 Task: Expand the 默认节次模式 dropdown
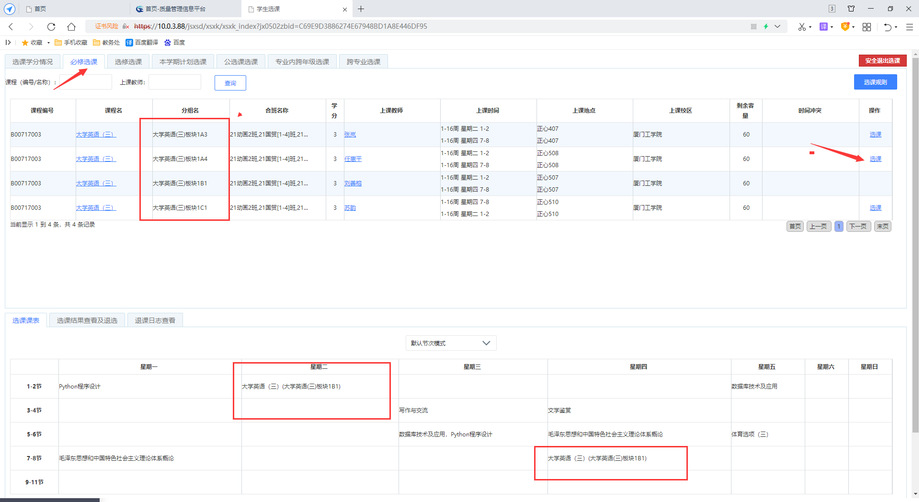tap(452, 343)
